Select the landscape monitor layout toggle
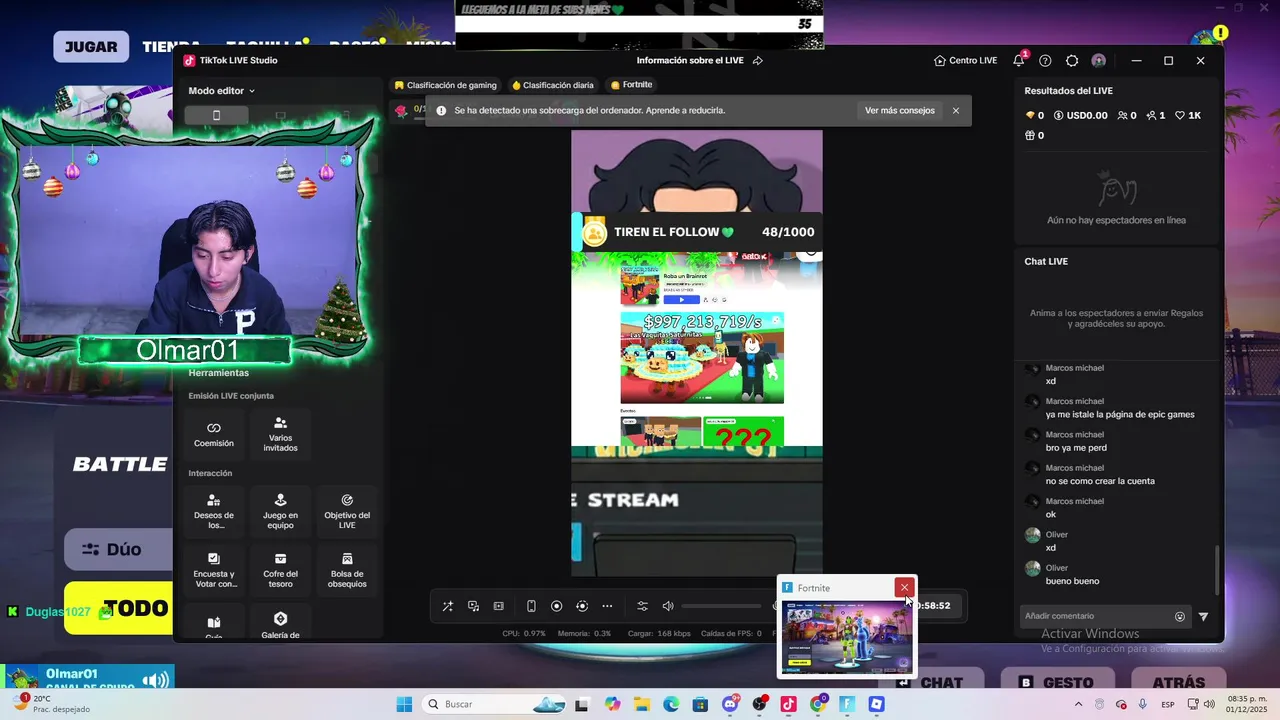 (280, 115)
